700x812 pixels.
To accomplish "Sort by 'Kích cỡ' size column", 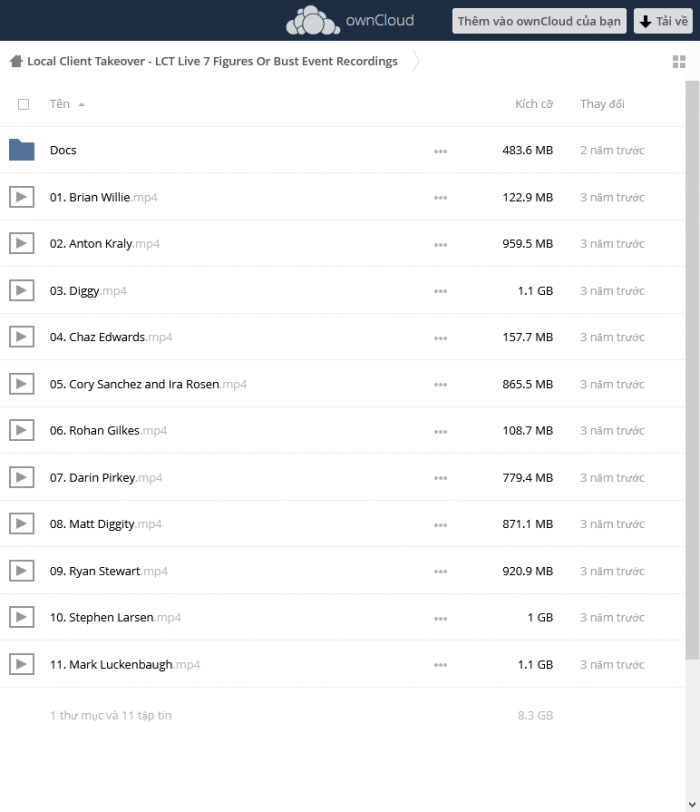I will coord(534,104).
